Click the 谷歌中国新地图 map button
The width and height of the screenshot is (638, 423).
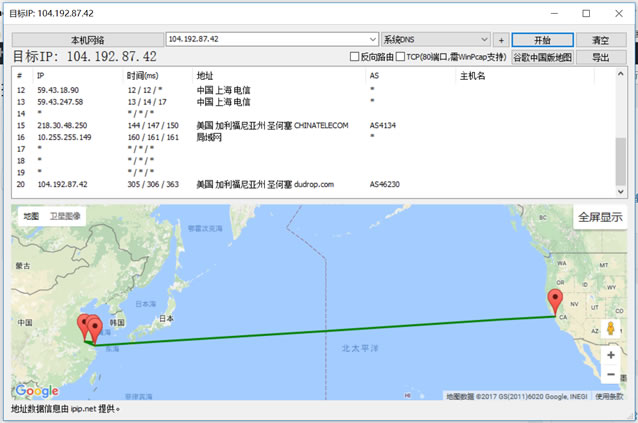pyautogui.click(x=542, y=57)
